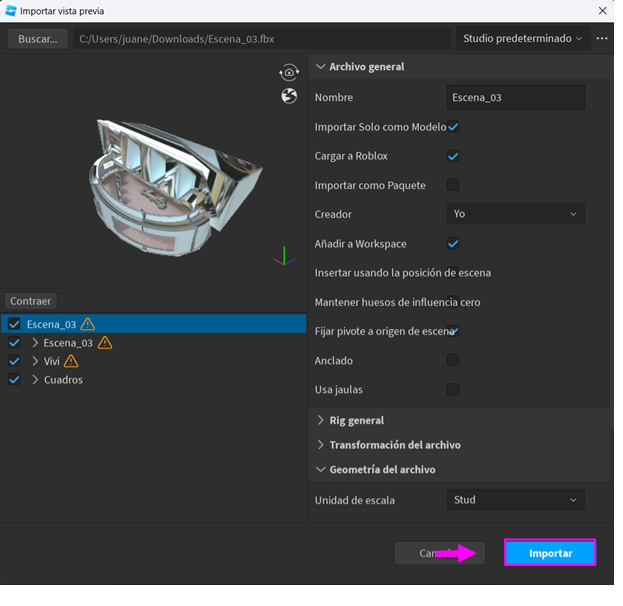623x606 pixels.
Task: Click the Importar button
Action: (x=550, y=553)
